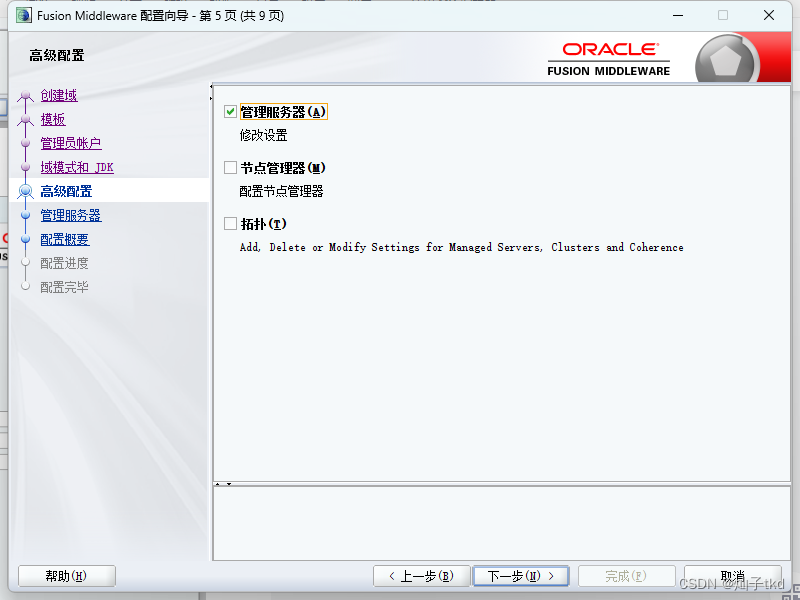Click the Fusion Middleware window title icon
The width and height of the screenshot is (800, 600).
pos(23,15)
